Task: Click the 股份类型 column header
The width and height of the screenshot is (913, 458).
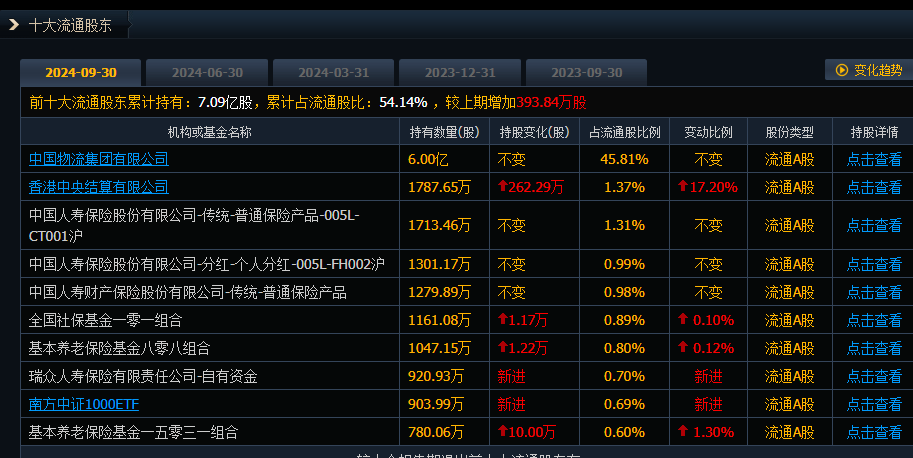Action: 789,132
